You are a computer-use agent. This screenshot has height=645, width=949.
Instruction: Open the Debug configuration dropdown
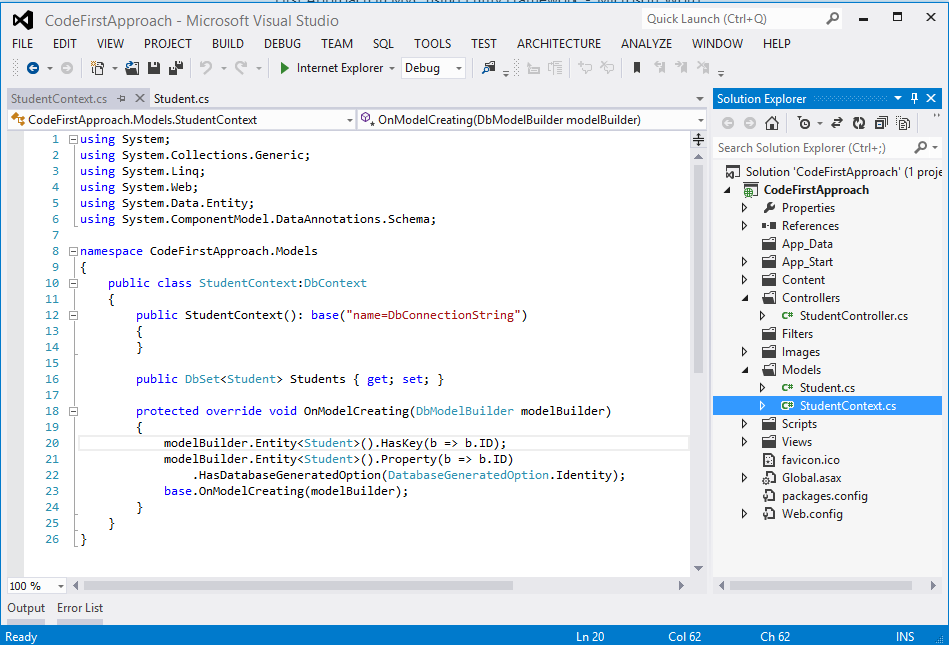(x=459, y=68)
